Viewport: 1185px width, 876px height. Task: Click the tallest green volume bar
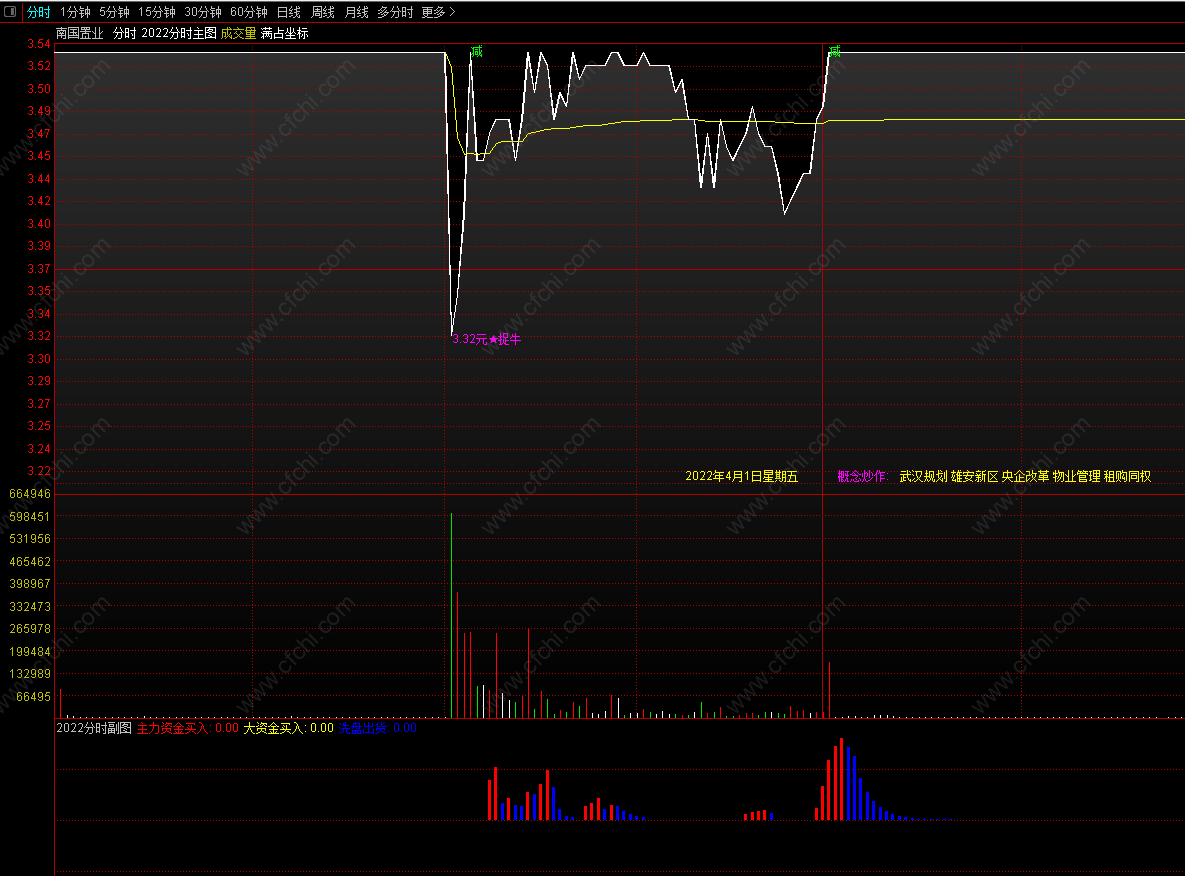(451, 615)
